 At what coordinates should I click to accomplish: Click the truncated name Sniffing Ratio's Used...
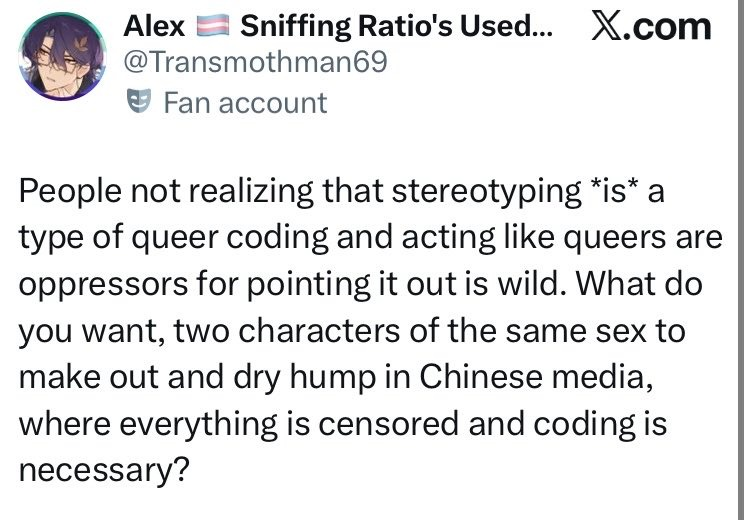point(396,26)
